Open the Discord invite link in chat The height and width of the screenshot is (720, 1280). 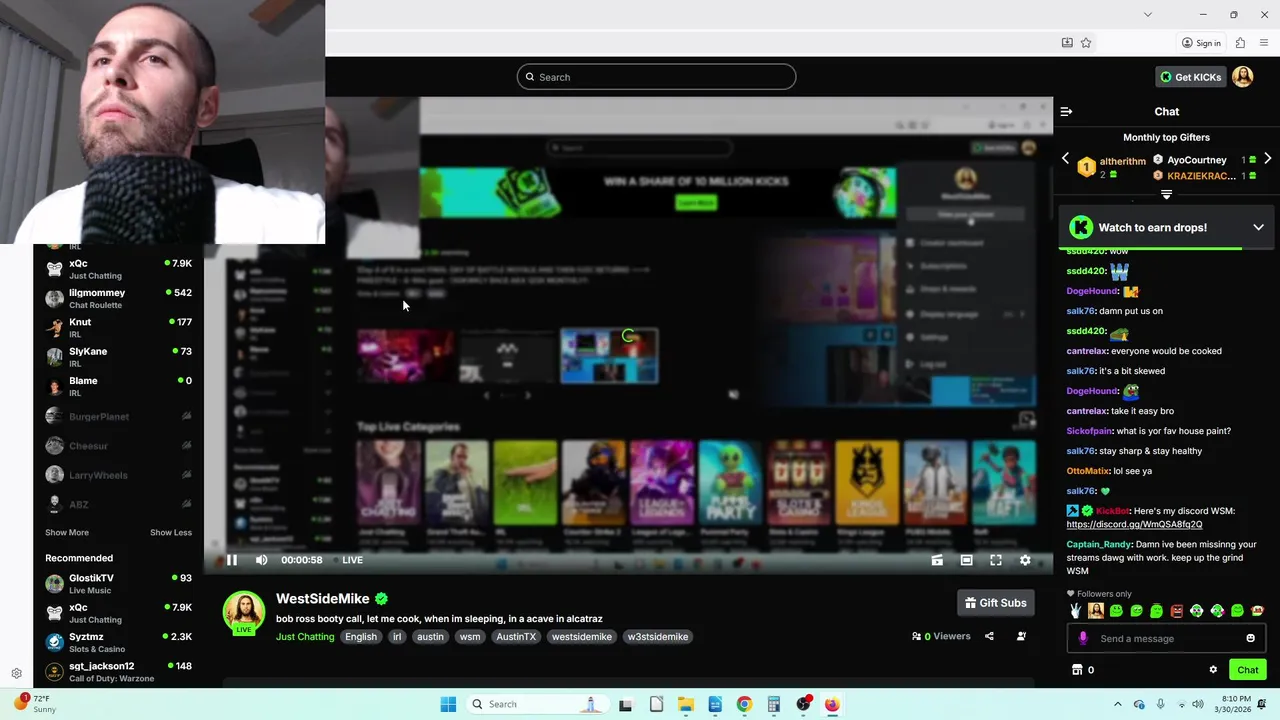[x=1134, y=524]
